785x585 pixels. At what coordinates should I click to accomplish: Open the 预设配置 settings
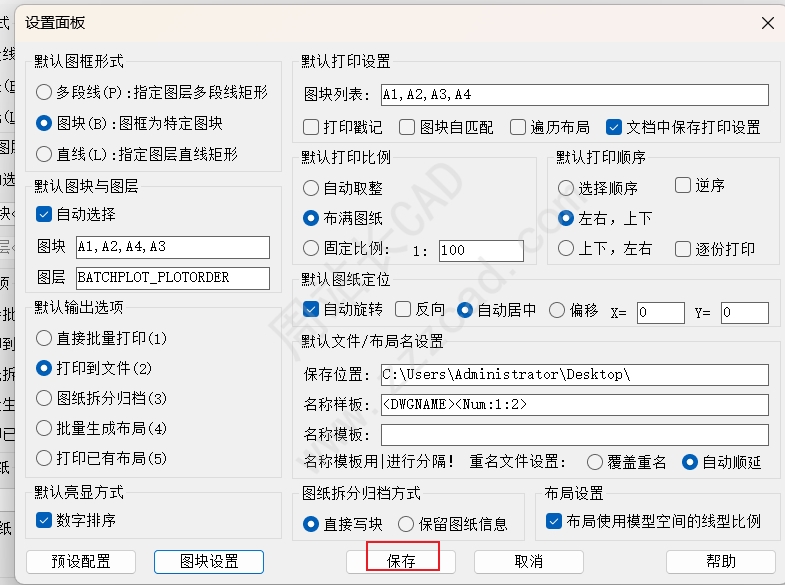[81, 561]
